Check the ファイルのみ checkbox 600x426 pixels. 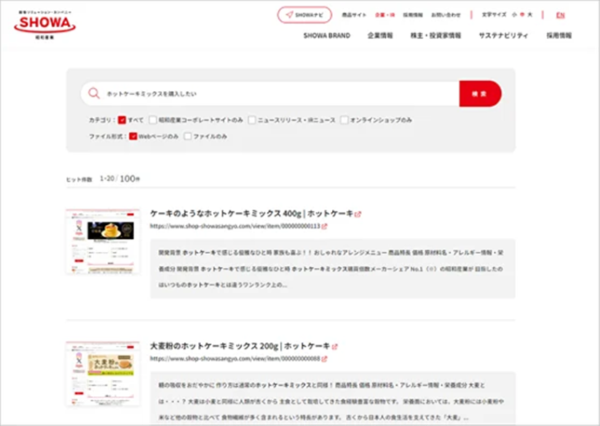pos(188,136)
